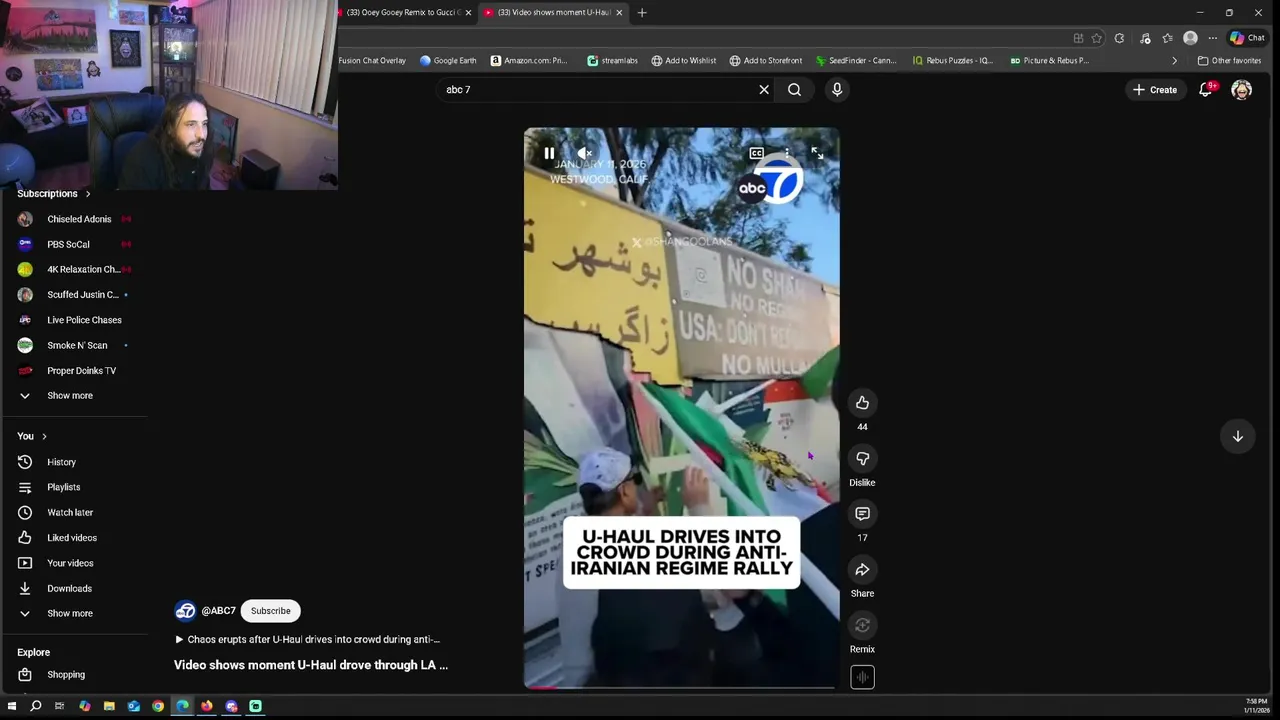Toggle closed captions on the video

(757, 153)
